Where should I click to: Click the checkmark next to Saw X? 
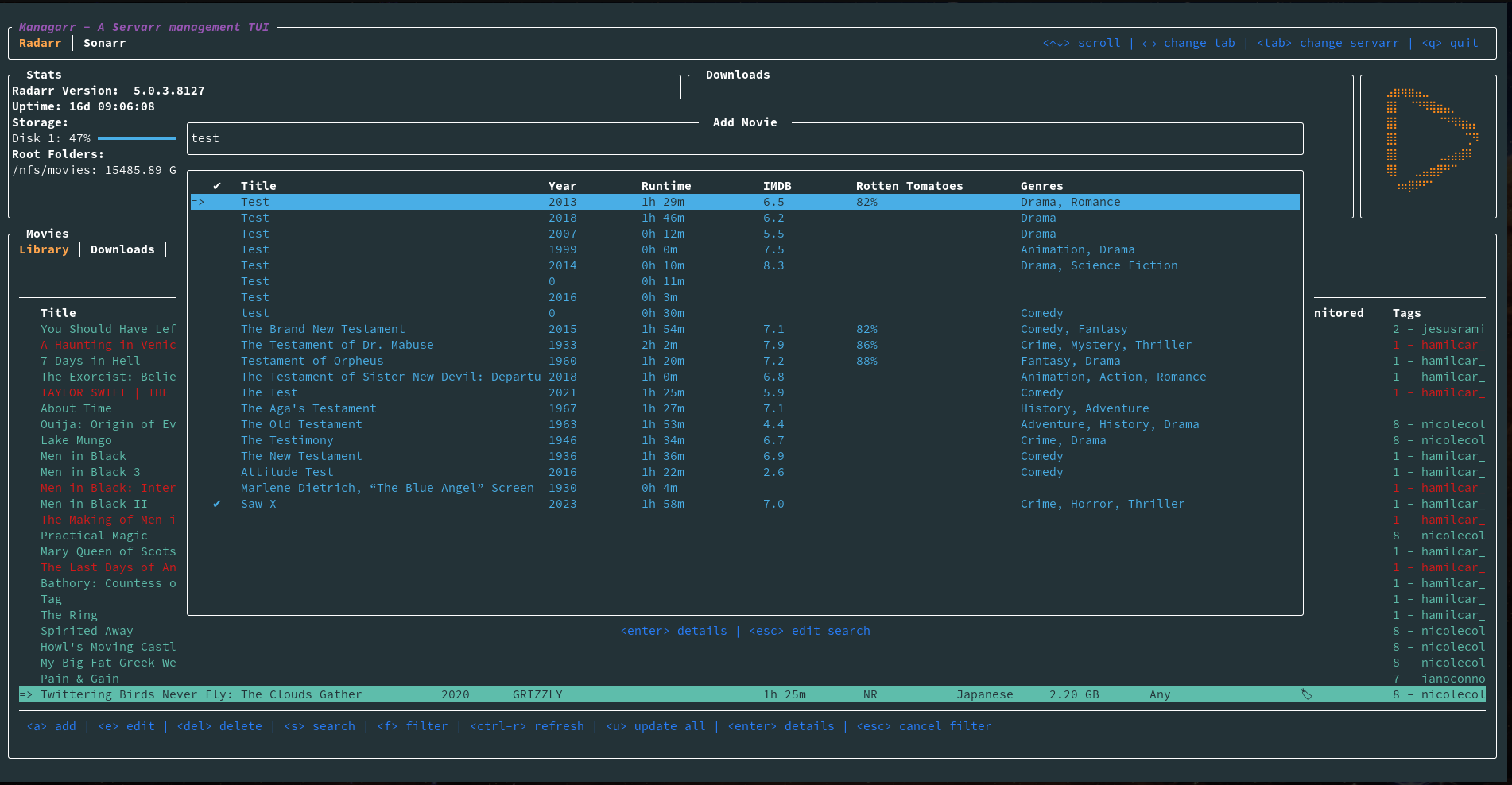tap(216, 504)
